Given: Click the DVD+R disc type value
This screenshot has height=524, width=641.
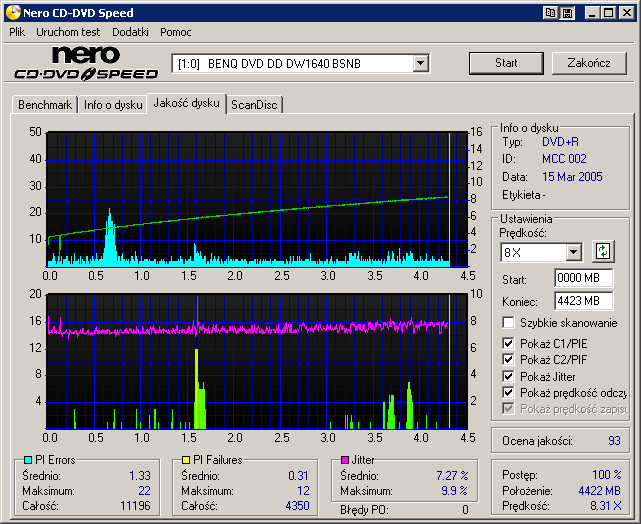Looking at the screenshot, I should (x=560, y=142).
